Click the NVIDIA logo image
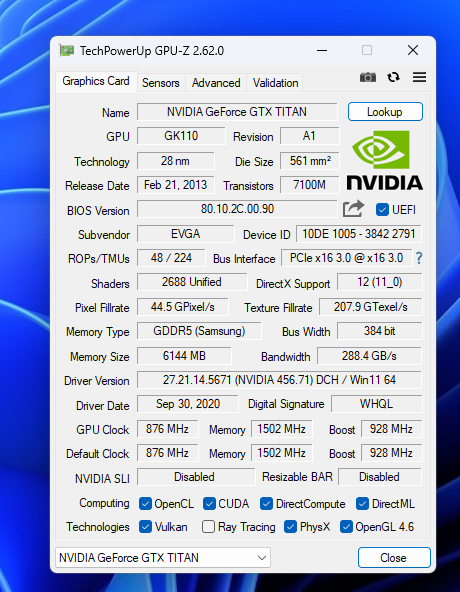The width and height of the screenshot is (460, 592). [x=384, y=160]
